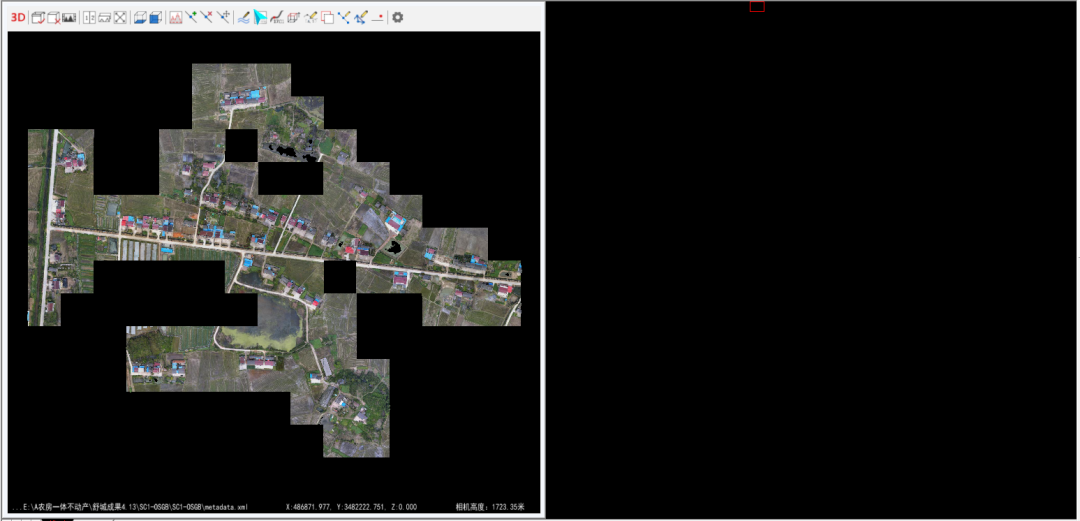
Task: Select the add node tool with green plus
Action: 191,17
